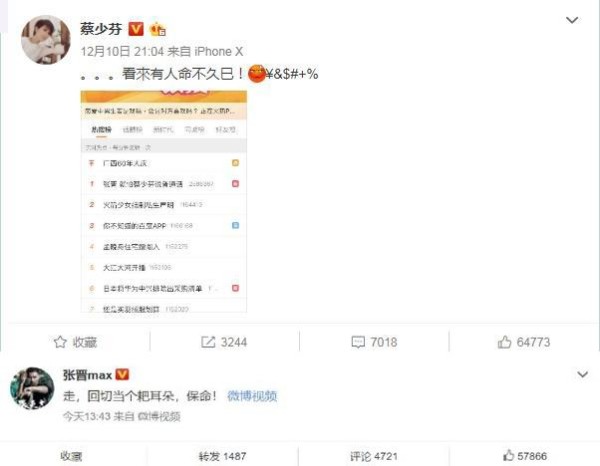
Task: Click the repost icon showing 3244
Action: coord(208,342)
